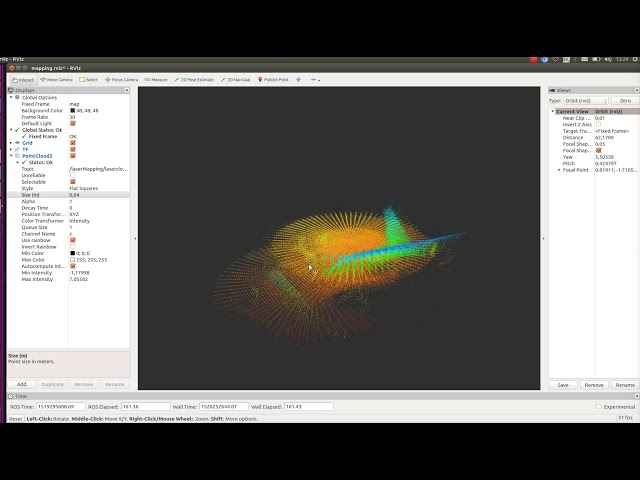640x480 pixels.
Task: Toggle the Focal Shape Fixed Size checkbox
Action: [598, 151]
